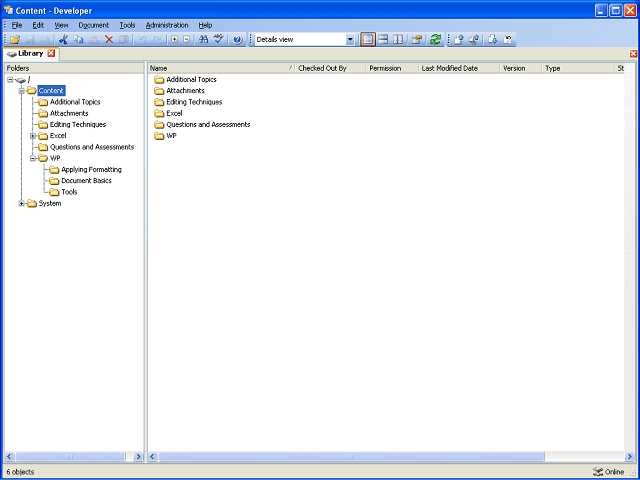Click the Save (floppy disk) toolbar icon
The height and width of the screenshot is (480, 640).
coord(31,40)
